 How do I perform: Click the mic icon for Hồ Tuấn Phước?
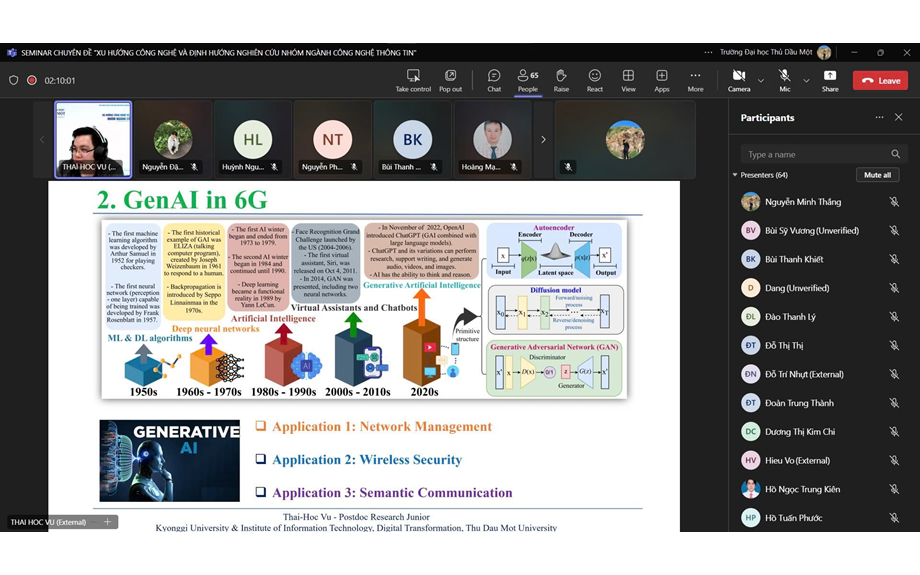[x=894, y=518]
